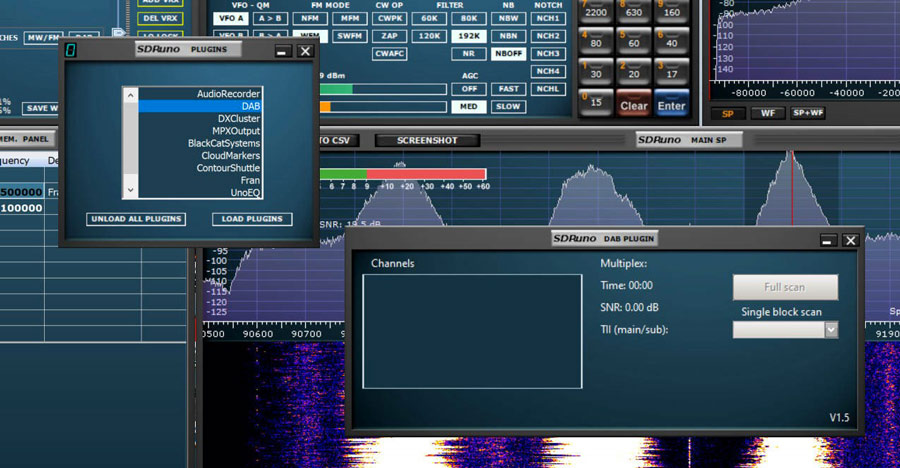
Task: Click Full scan in DAB plugin
Action: tap(785, 287)
